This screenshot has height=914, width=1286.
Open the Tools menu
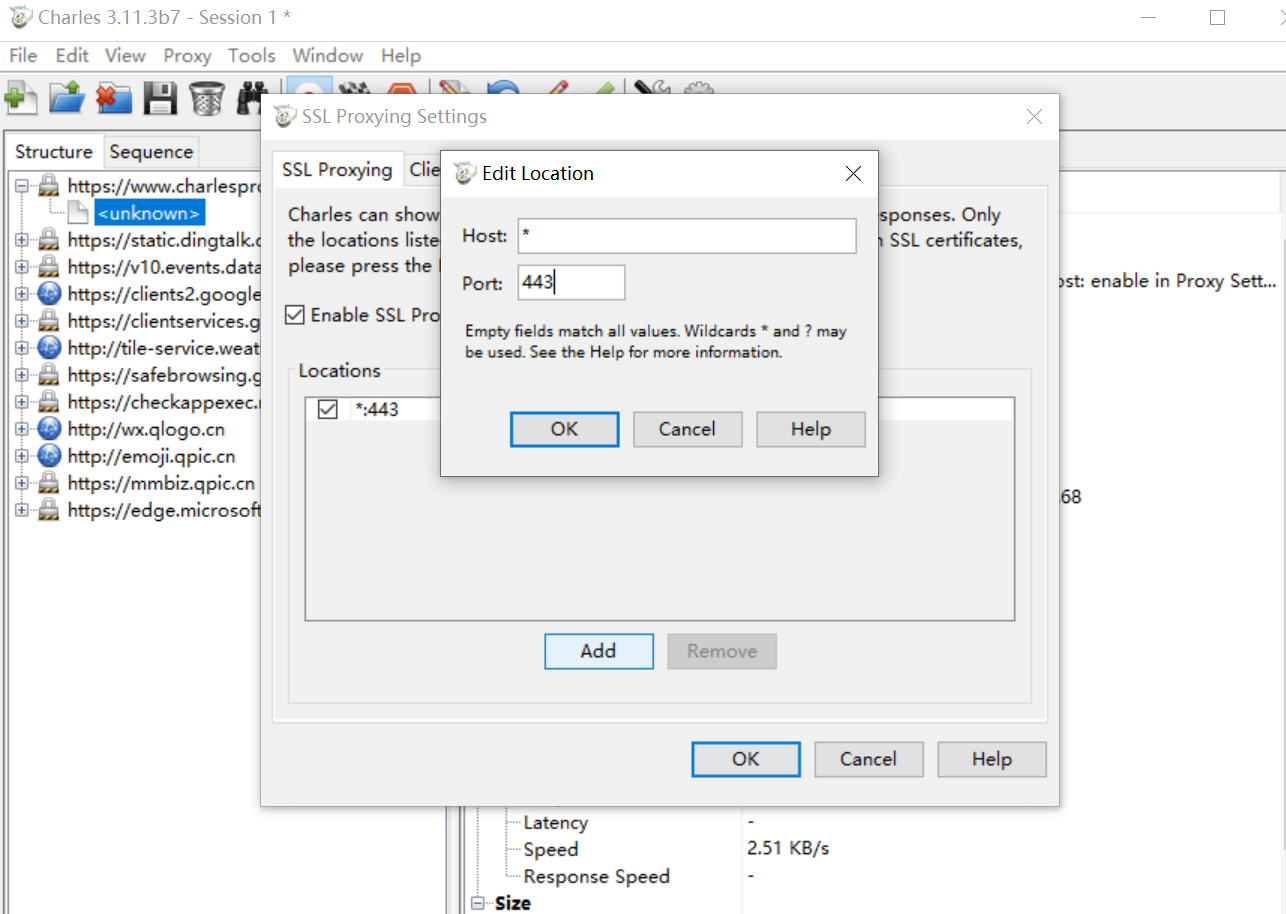click(x=252, y=56)
